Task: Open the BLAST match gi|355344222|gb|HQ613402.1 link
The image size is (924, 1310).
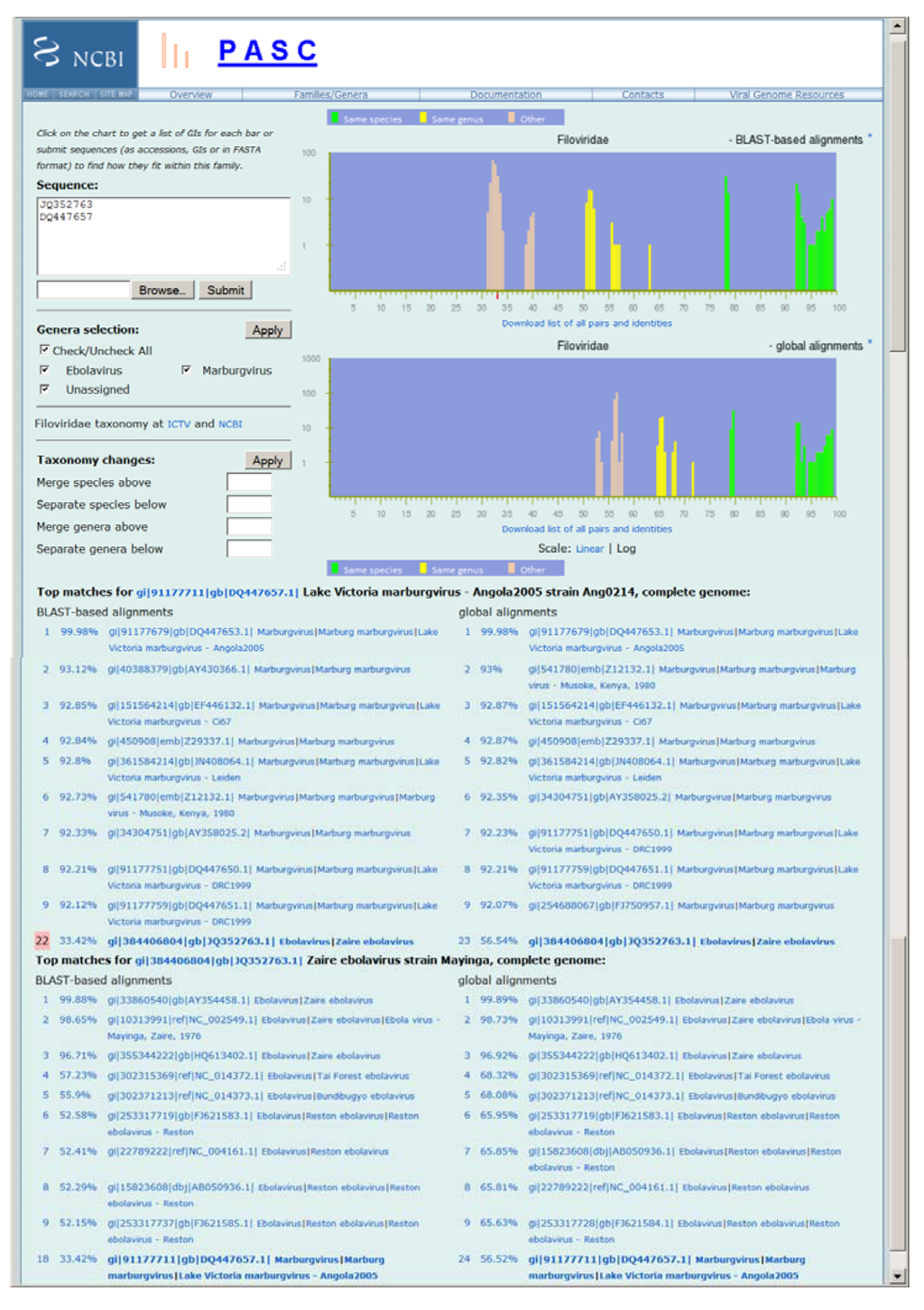Action: point(180,1055)
